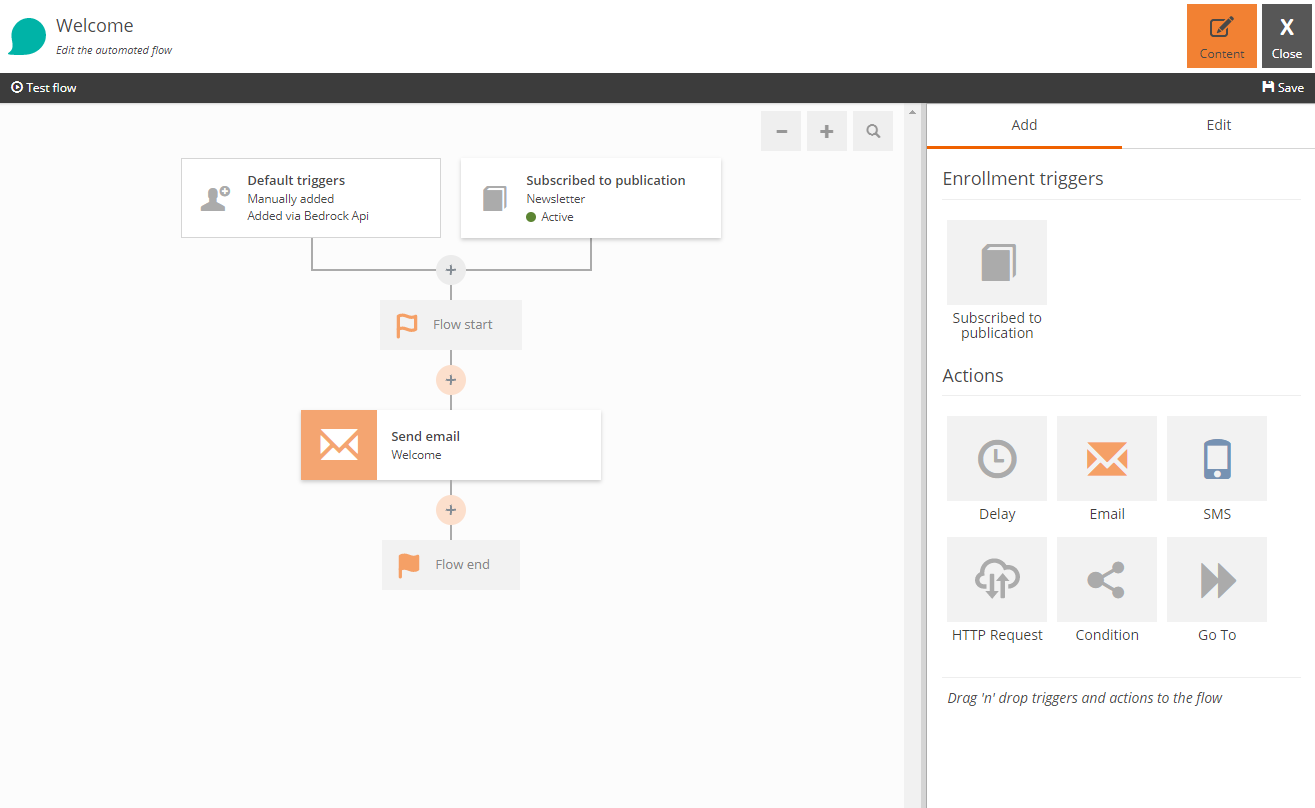Select the Delay action icon
Screen dimensions: 1315x808
[x=996, y=459]
